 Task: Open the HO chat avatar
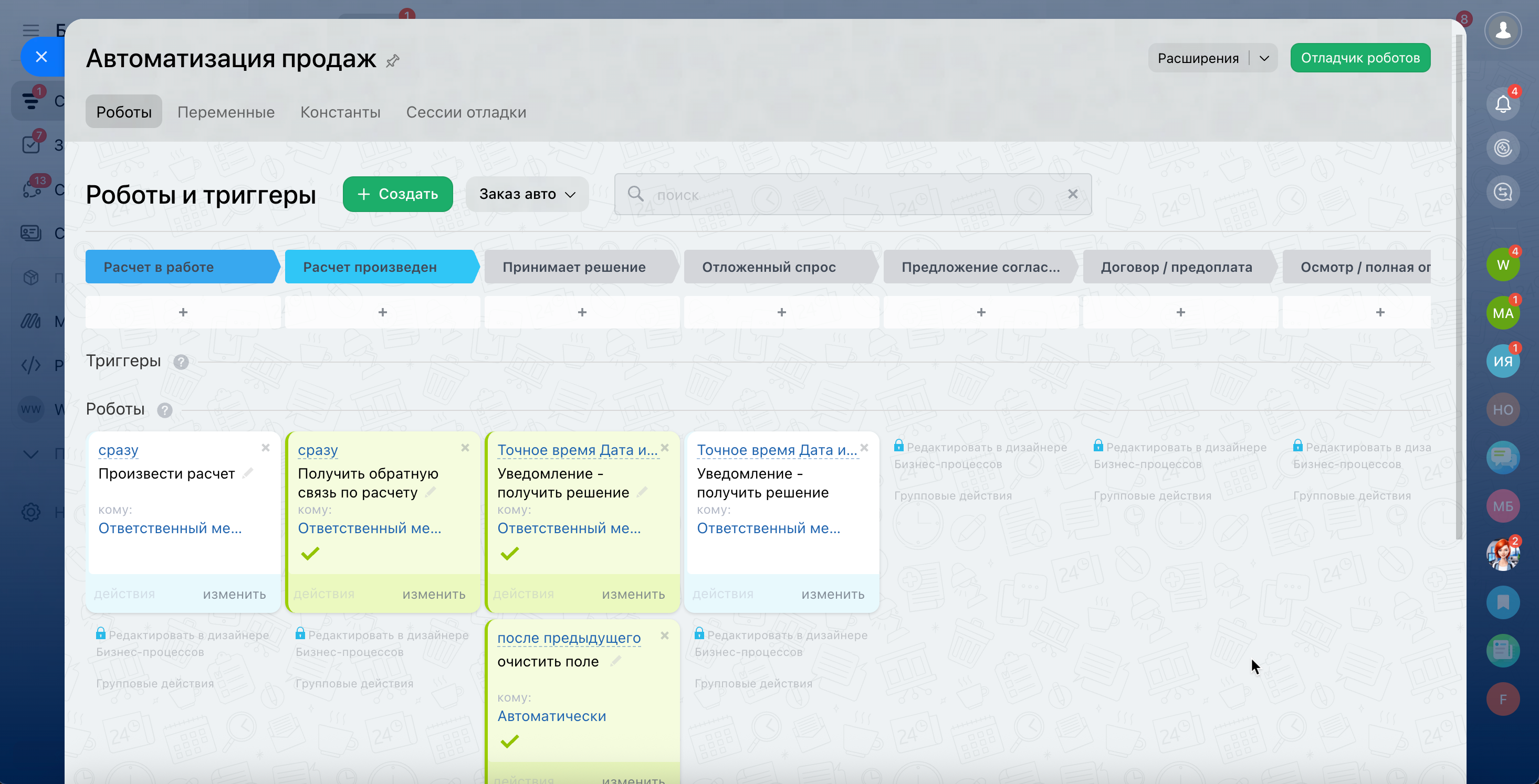point(1503,410)
